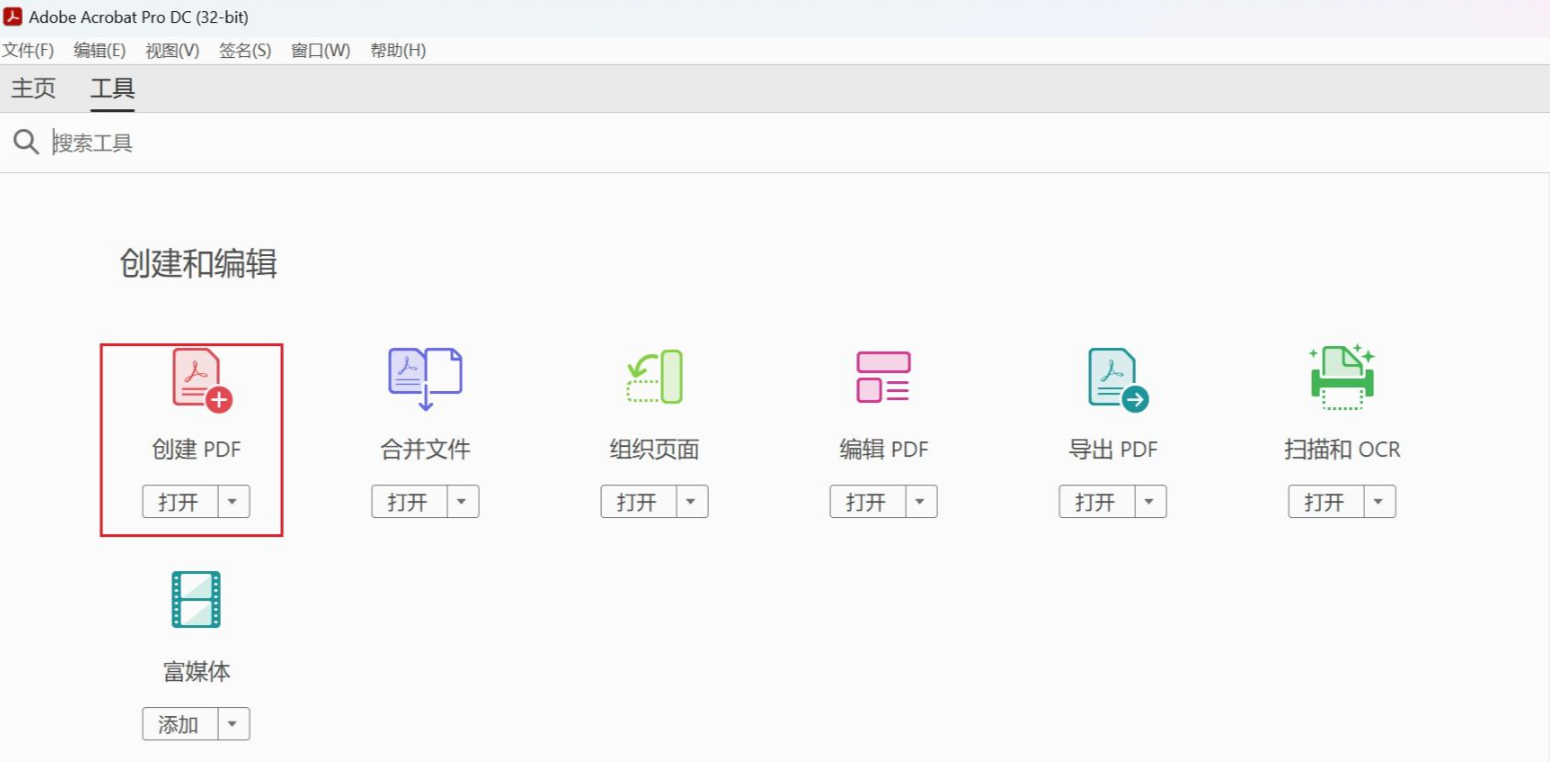Open the 合并文件 tool icon

pyautogui.click(x=424, y=377)
